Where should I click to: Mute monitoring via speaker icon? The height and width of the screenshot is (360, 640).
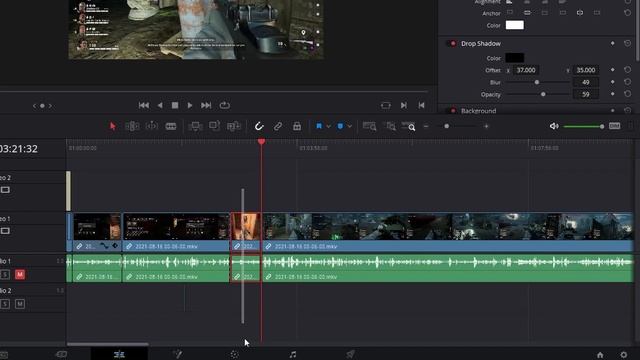tap(554, 126)
